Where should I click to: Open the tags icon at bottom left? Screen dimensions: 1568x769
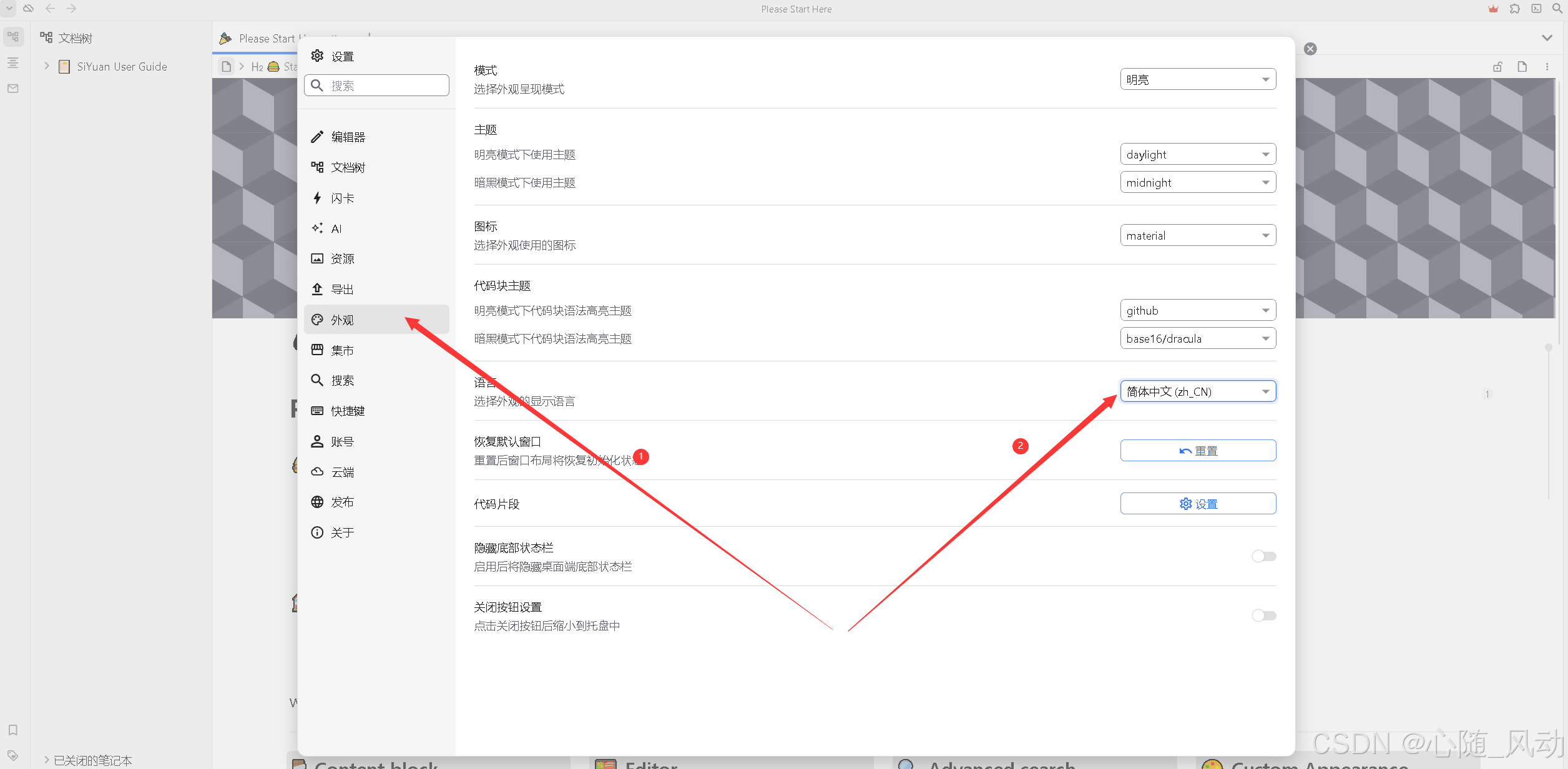(13, 755)
